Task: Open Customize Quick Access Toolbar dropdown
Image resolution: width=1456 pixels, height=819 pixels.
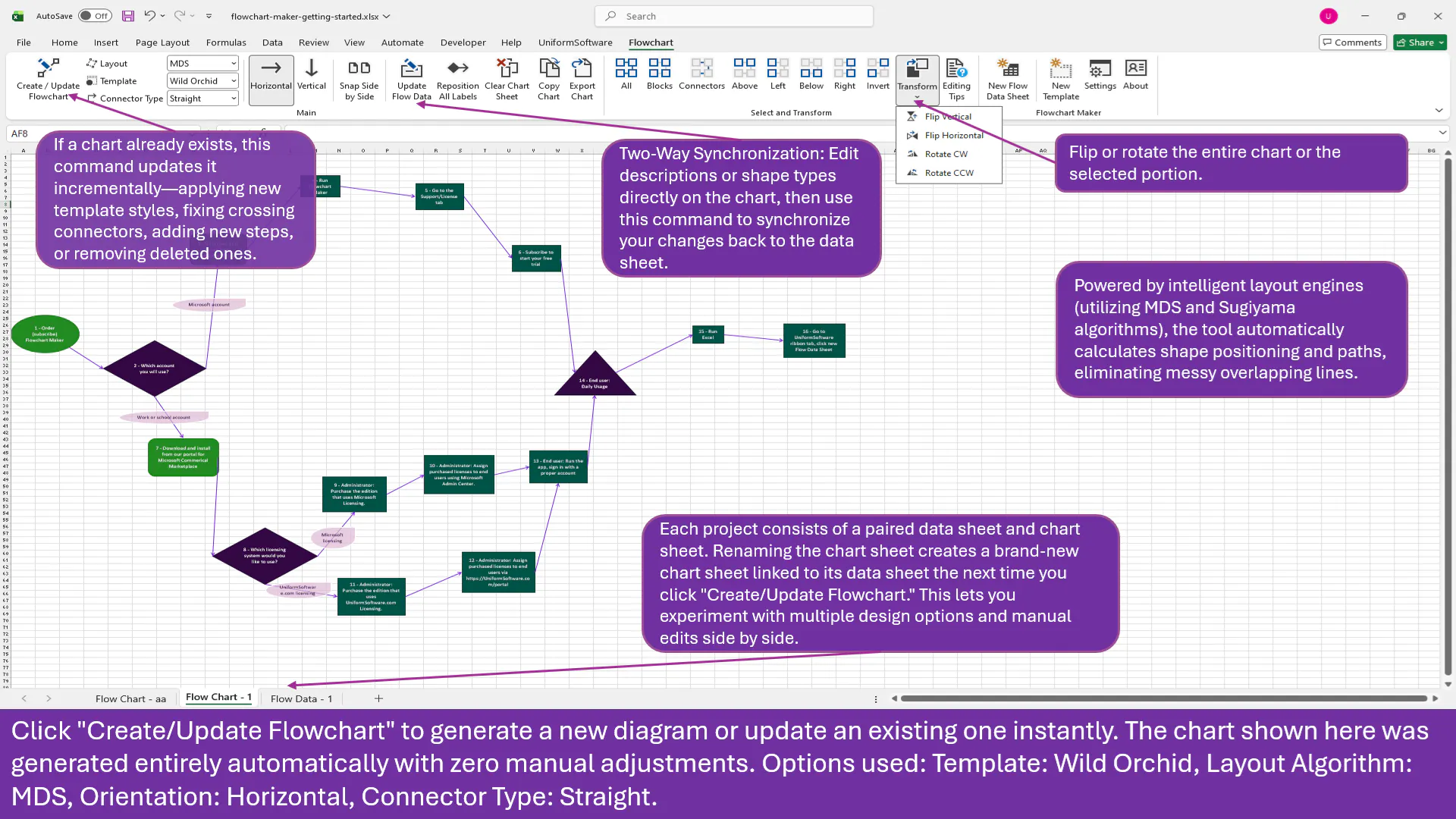Action: point(209,16)
